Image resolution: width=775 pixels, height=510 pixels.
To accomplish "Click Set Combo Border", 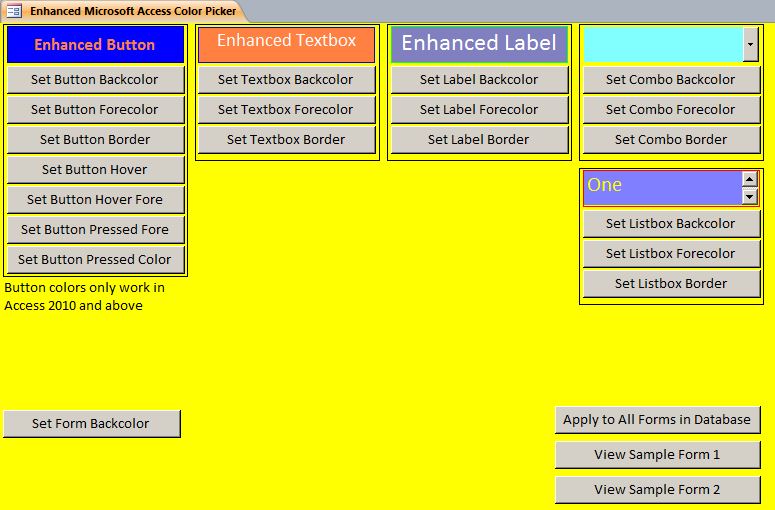I will pos(671,140).
